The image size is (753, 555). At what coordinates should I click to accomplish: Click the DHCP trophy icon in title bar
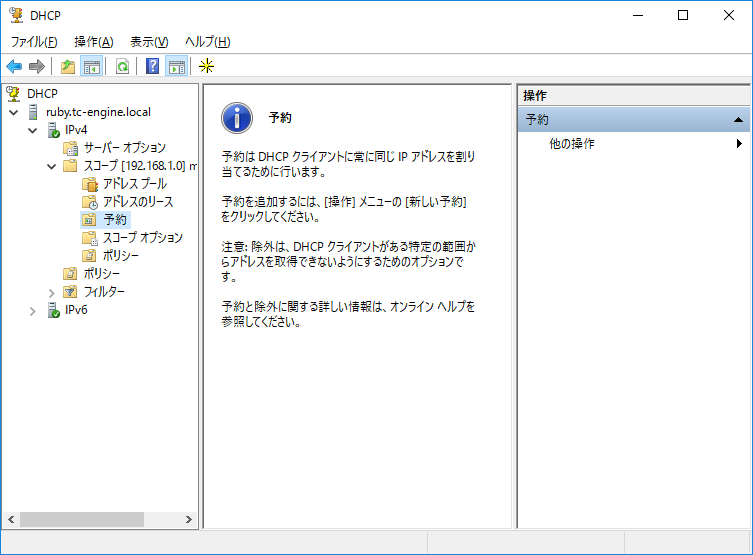(x=16, y=15)
